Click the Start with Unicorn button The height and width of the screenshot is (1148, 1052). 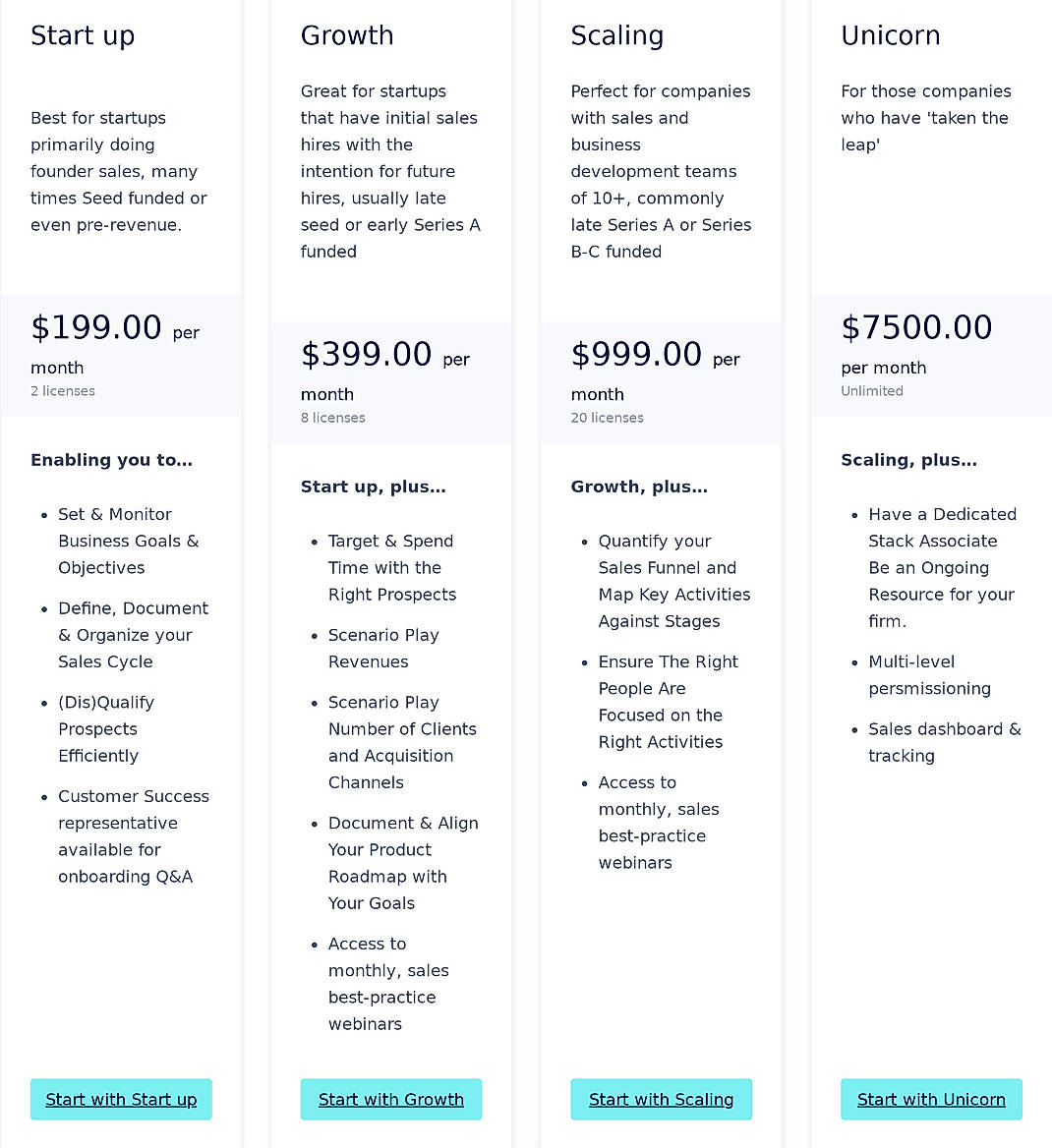point(931,1099)
